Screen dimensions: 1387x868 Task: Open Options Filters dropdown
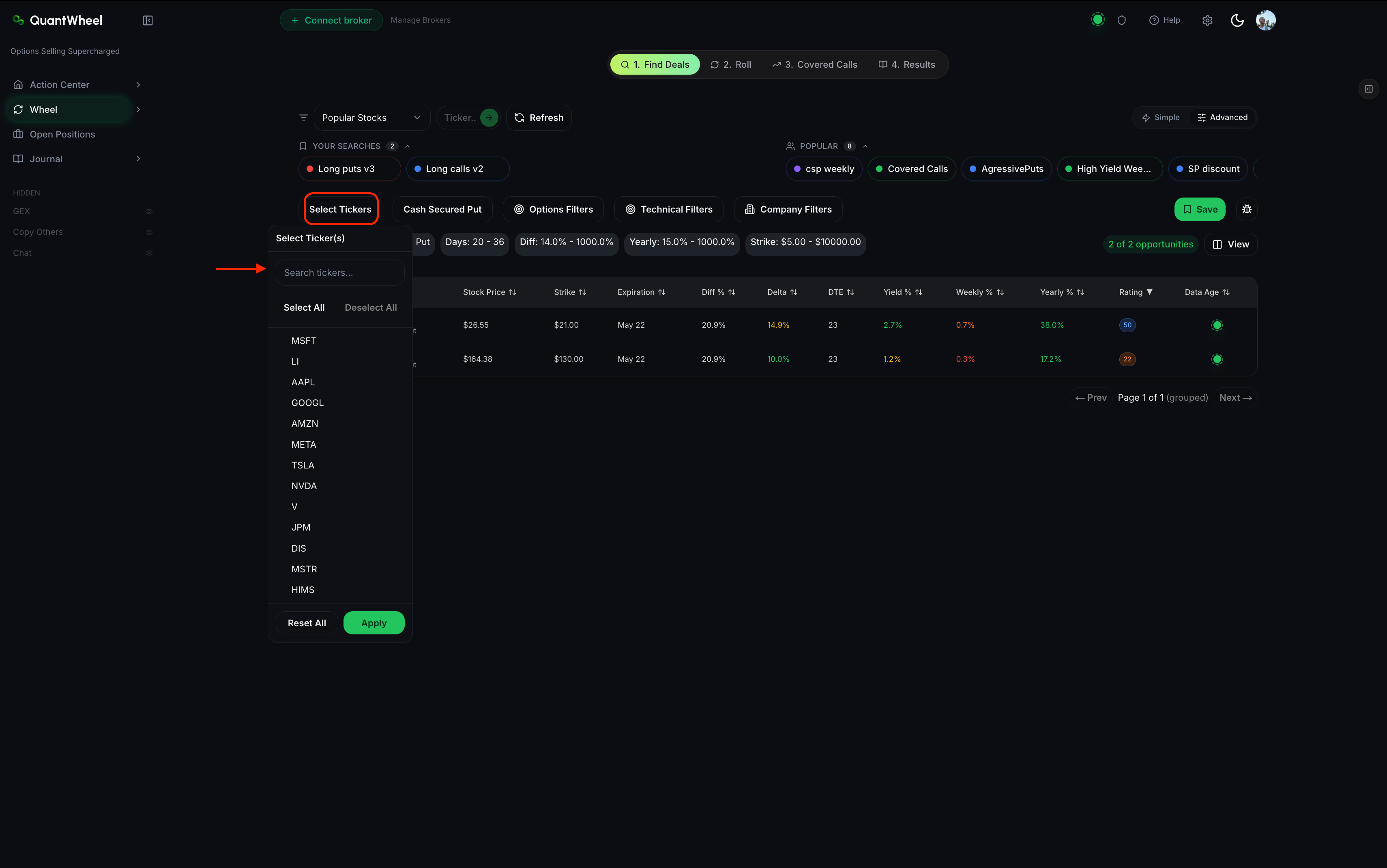[x=554, y=210]
